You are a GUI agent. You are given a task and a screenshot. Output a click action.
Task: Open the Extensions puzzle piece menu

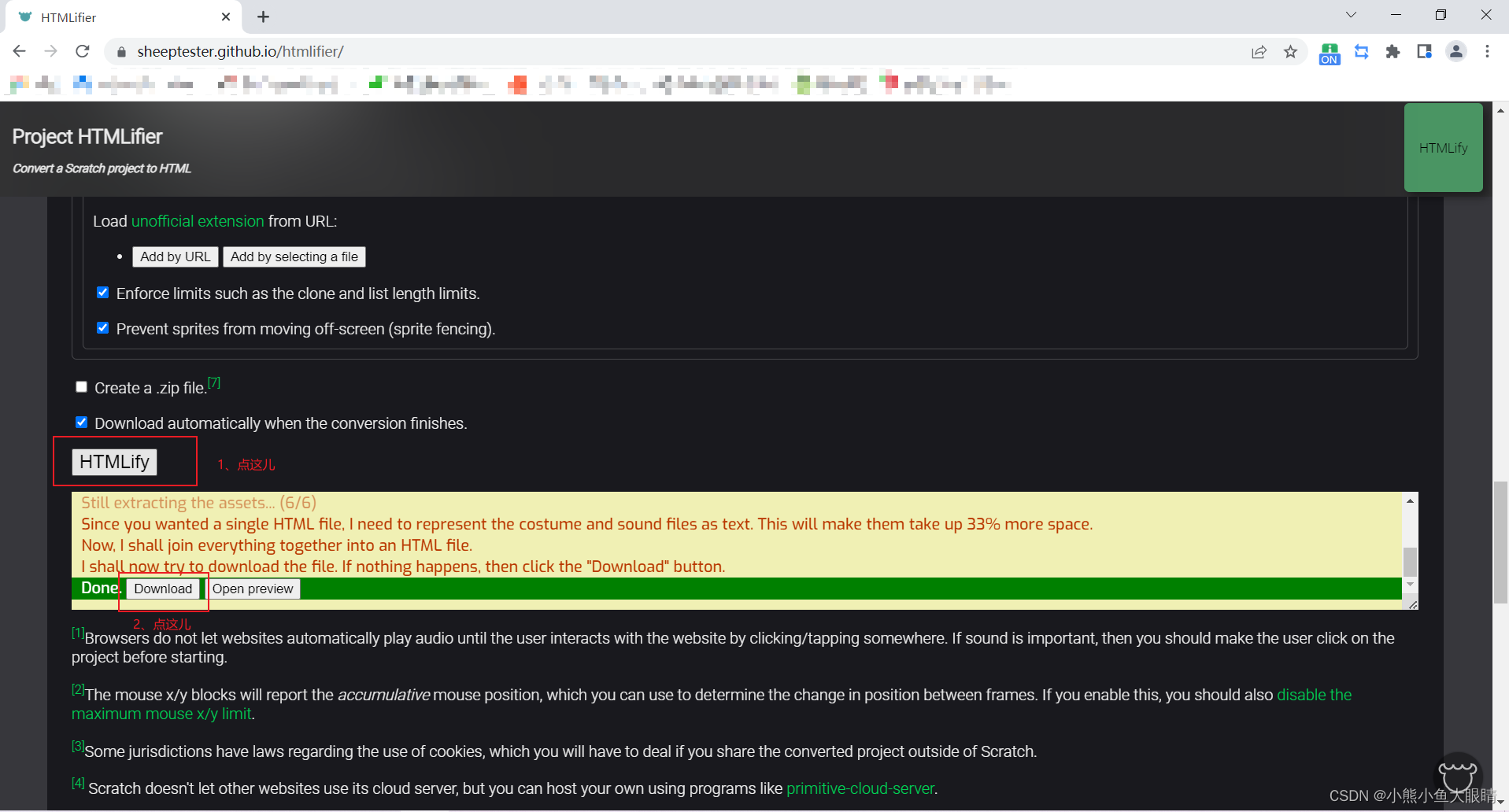click(1392, 52)
